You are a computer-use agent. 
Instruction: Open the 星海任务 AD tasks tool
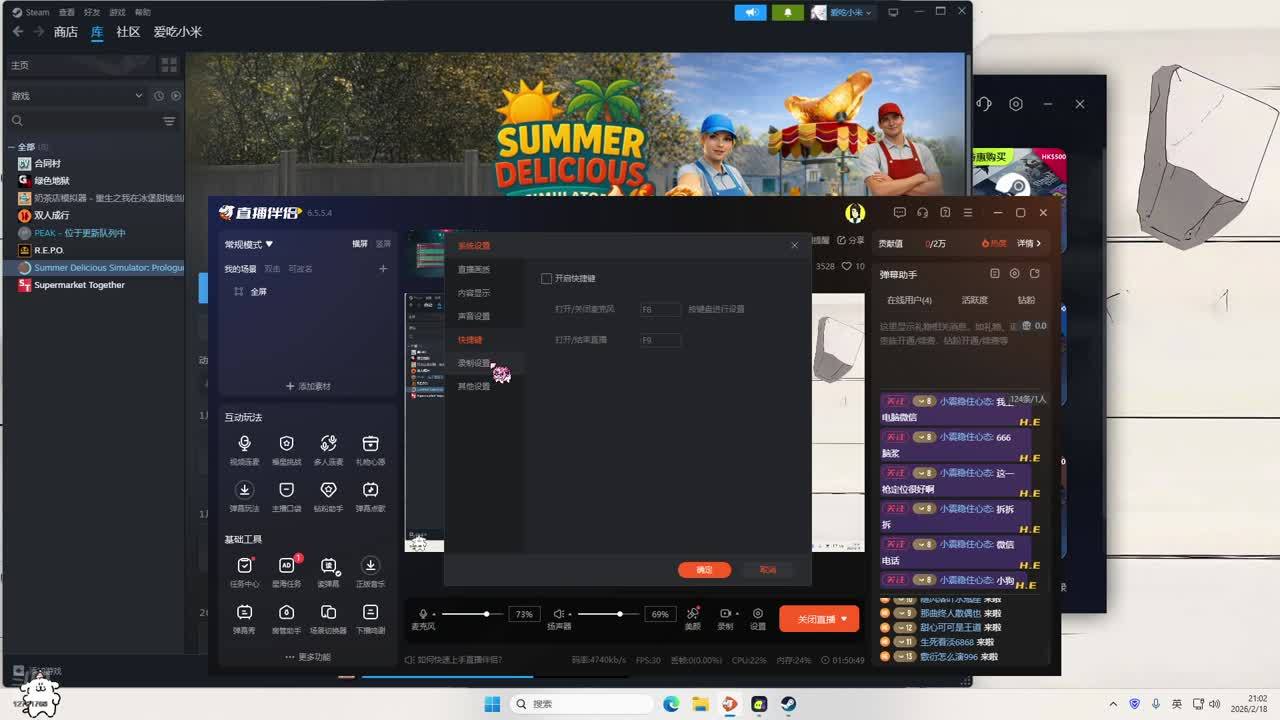pyautogui.click(x=287, y=570)
